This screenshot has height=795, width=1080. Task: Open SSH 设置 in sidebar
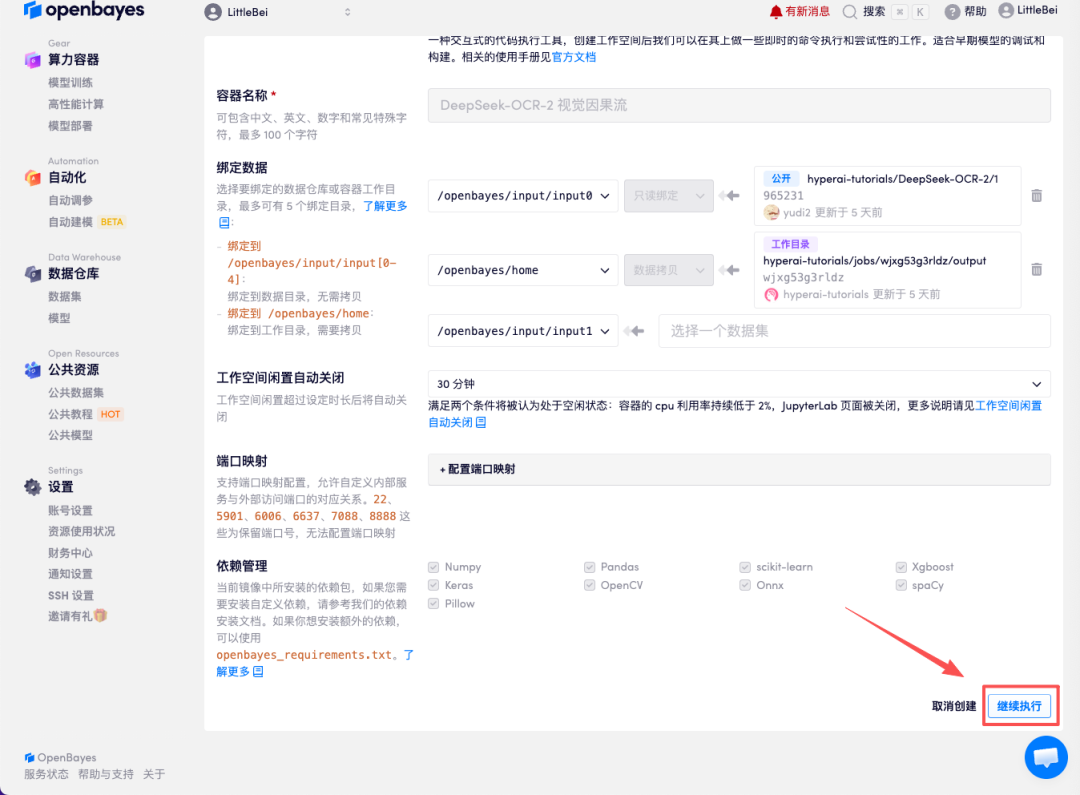[x=70, y=596]
